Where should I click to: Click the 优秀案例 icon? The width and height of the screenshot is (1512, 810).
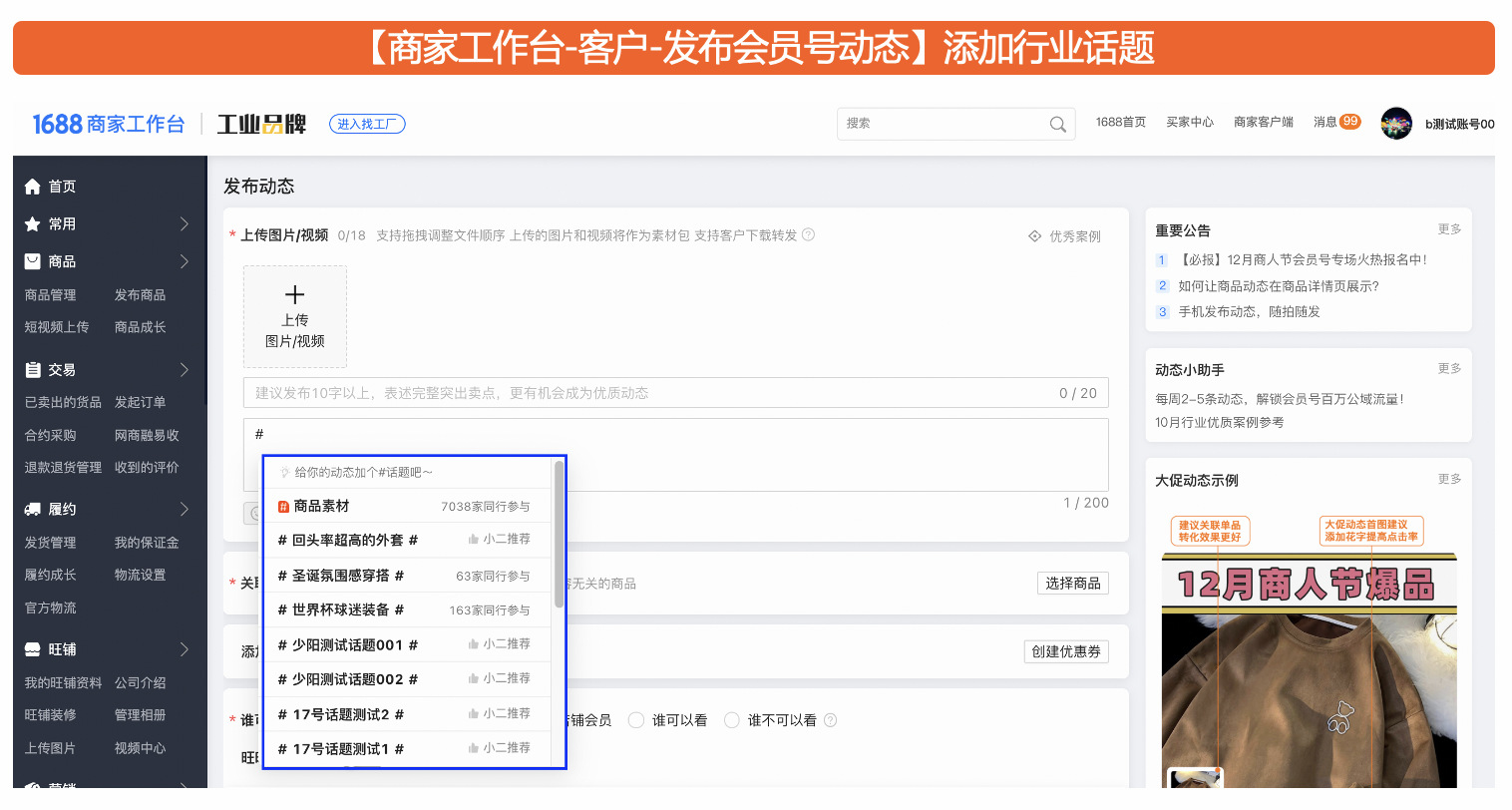pyautogui.click(x=1035, y=236)
